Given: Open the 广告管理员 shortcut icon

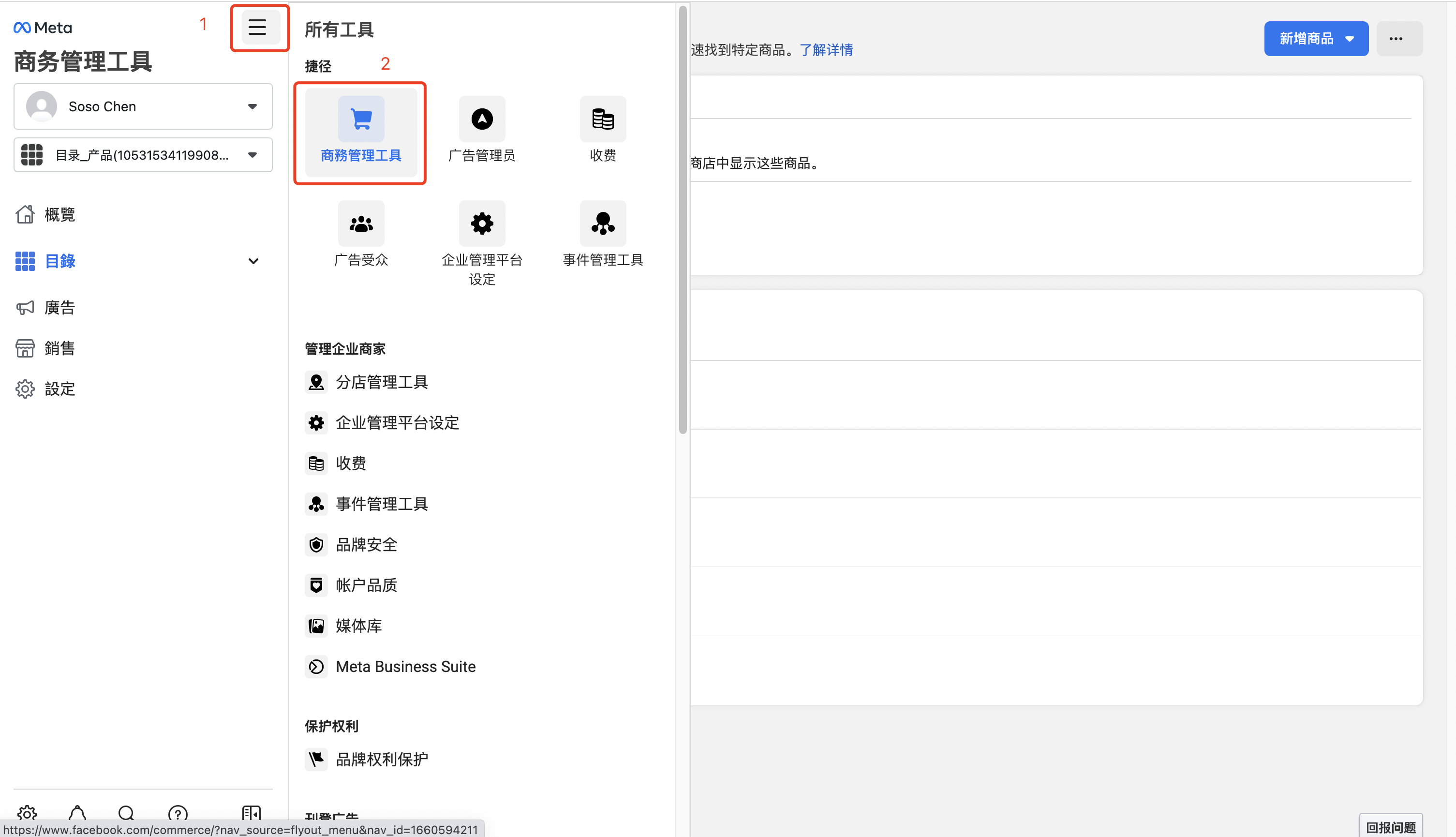Looking at the screenshot, I should 482,119.
